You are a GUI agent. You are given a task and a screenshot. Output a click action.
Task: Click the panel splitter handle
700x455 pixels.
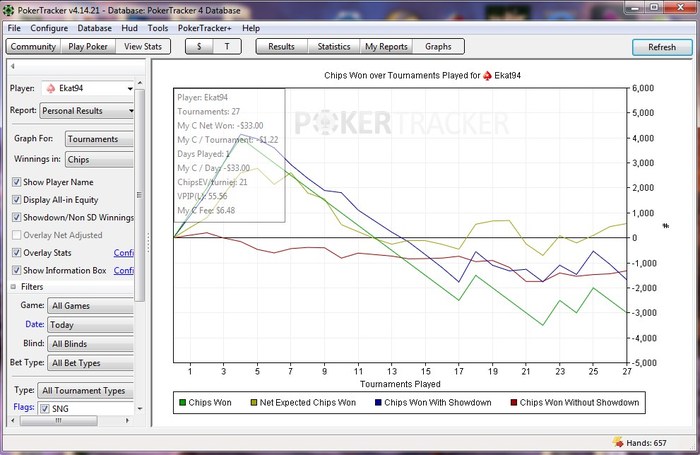click(148, 242)
